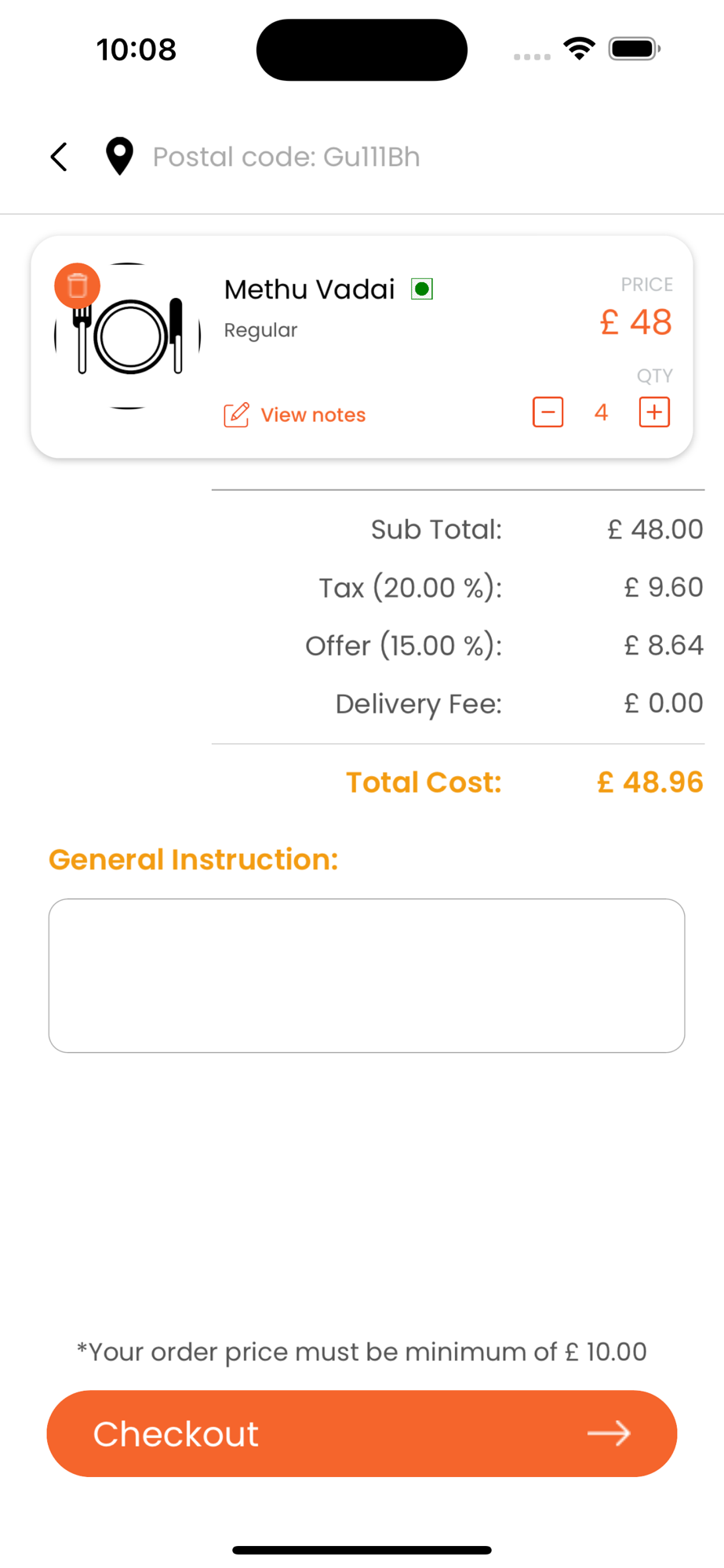Delete Methu Vadai with trash icon
724x1568 pixels.
coord(77,285)
